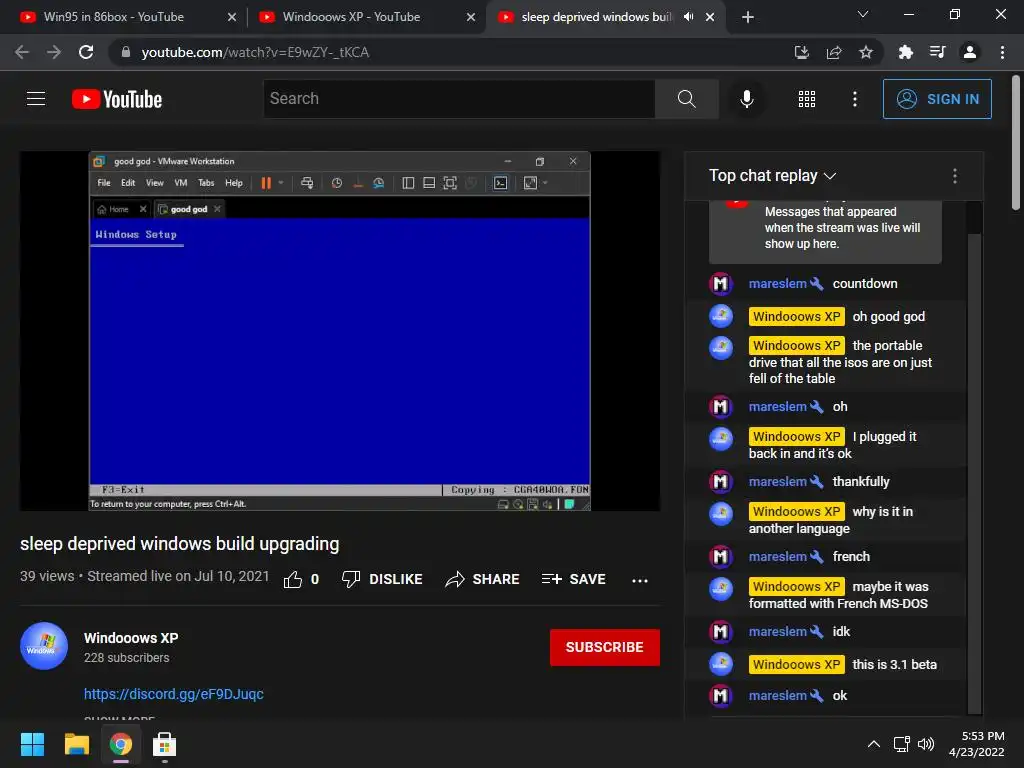The image size is (1024, 768).
Task: Open more actions ellipsis under video
Action: 640,581
